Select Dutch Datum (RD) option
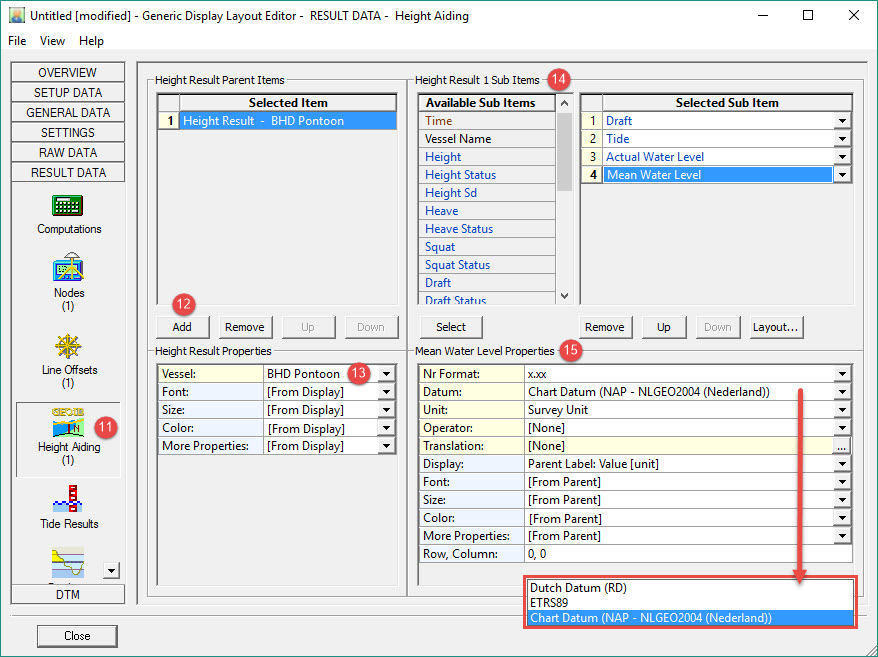 pos(578,588)
